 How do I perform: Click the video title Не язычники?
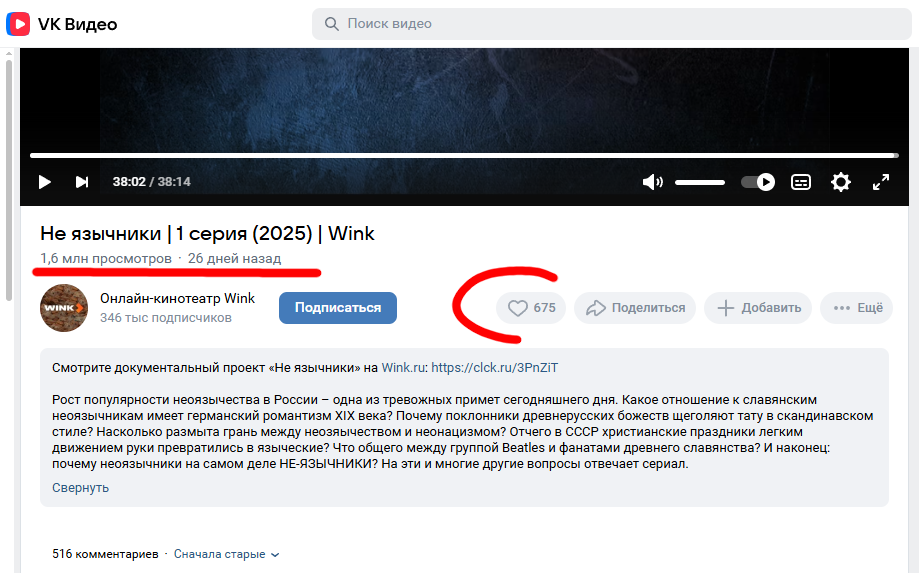tap(207, 233)
